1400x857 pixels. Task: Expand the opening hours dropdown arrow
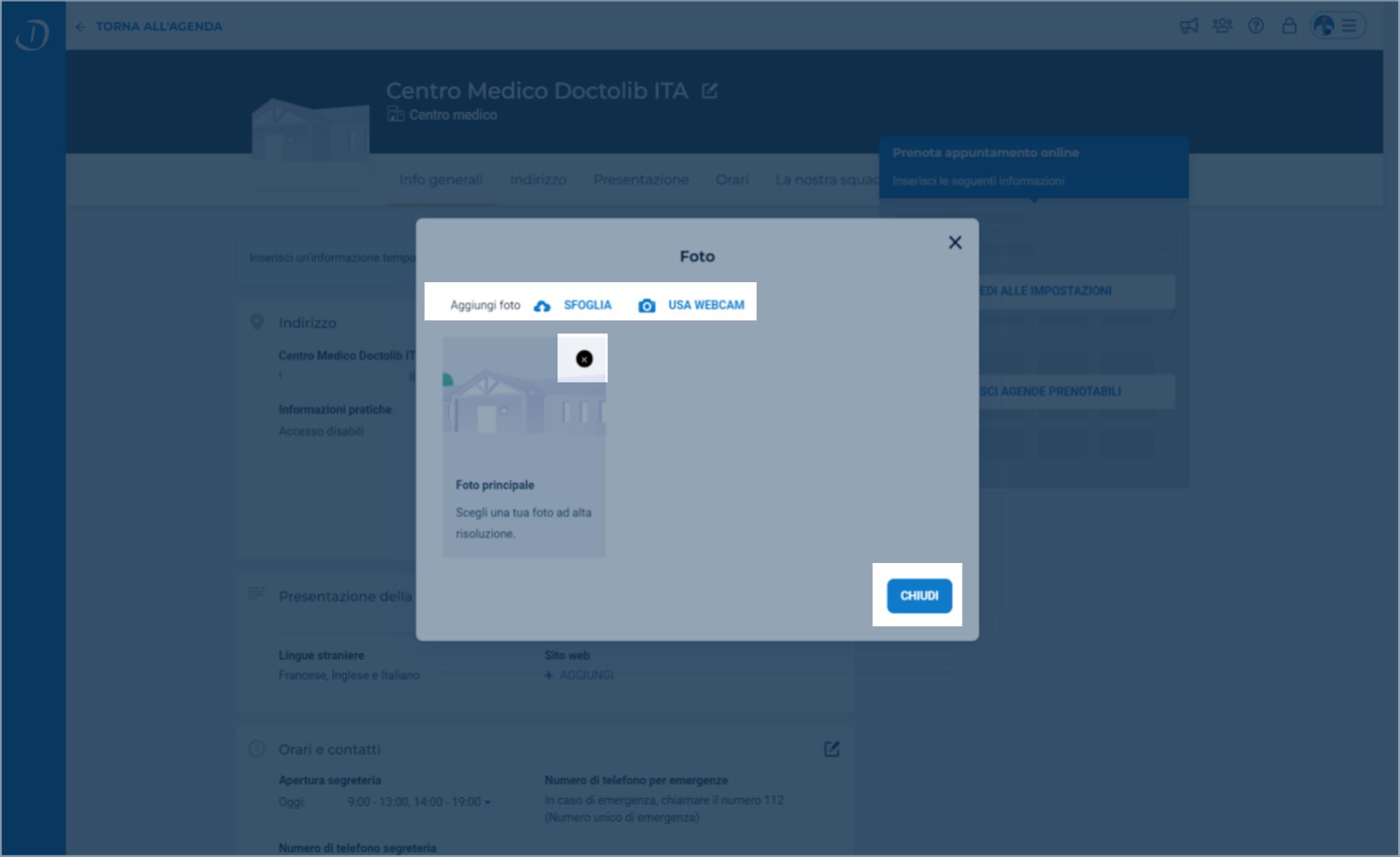pyautogui.click(x=487, y=803)
